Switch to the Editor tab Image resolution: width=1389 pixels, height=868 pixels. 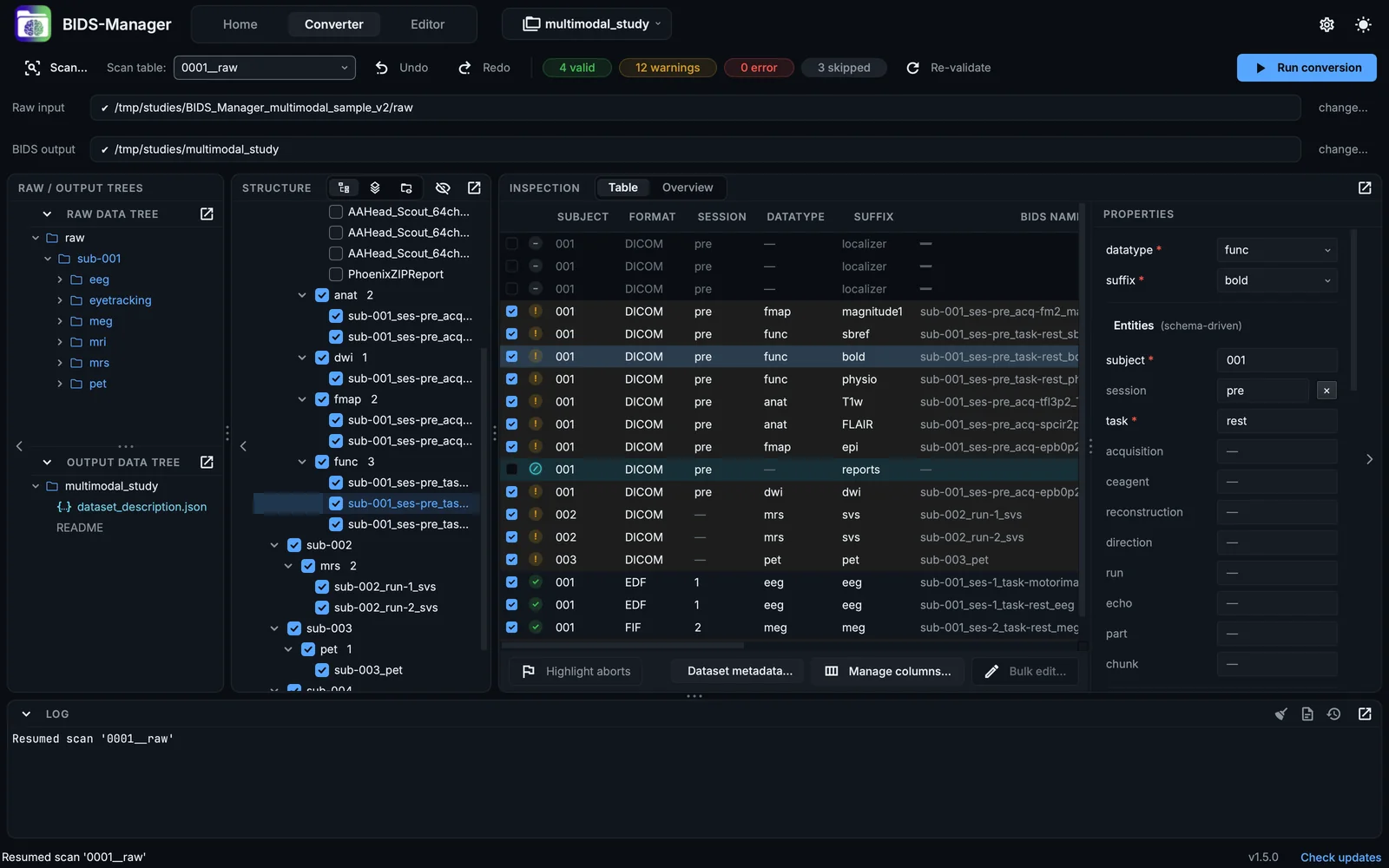tap(427, 24)
